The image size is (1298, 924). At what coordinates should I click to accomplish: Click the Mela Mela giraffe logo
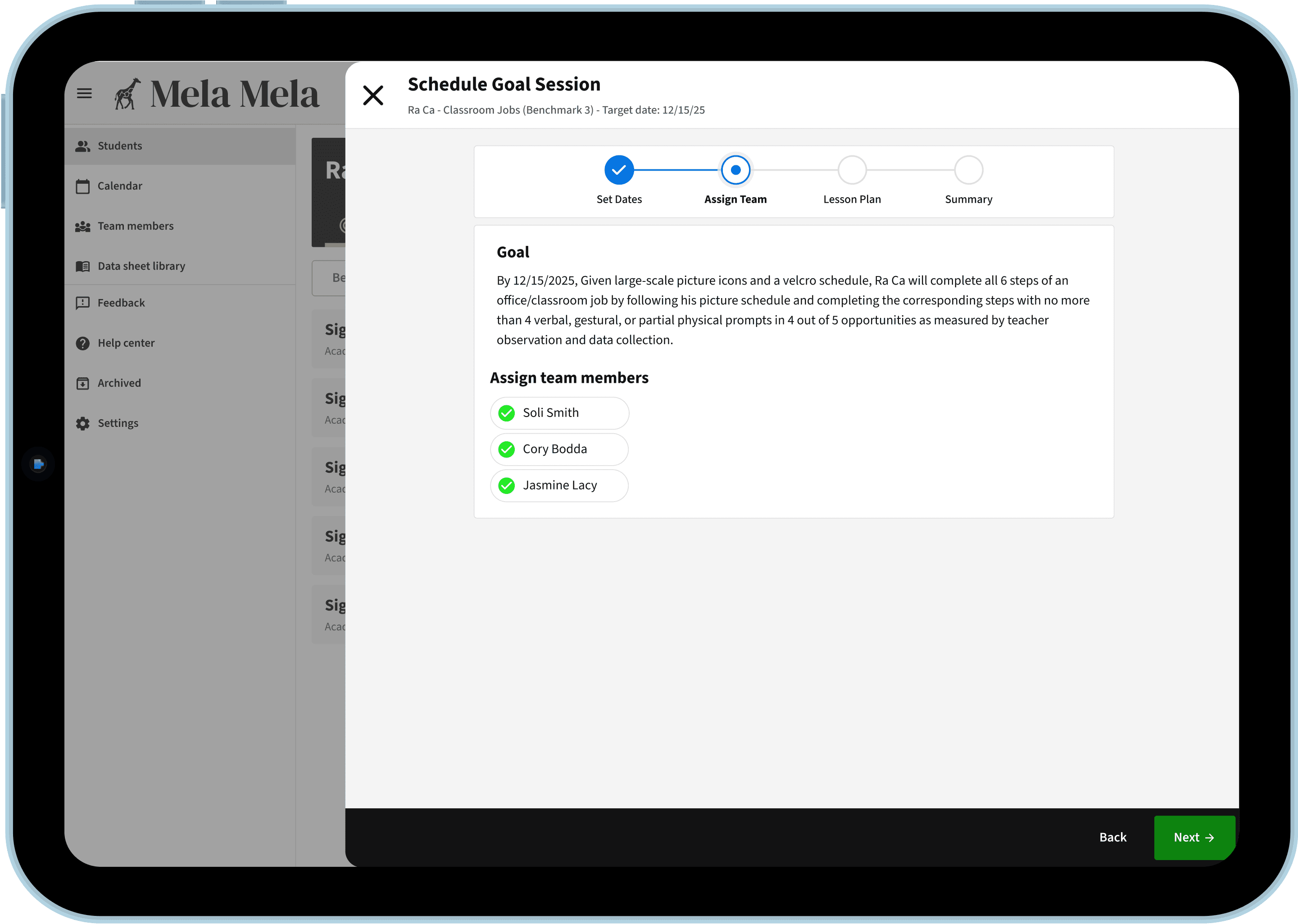(x=127, y=94)
